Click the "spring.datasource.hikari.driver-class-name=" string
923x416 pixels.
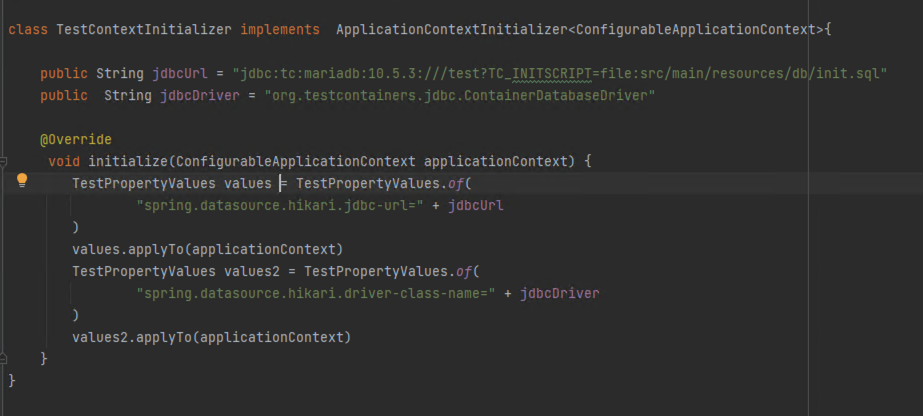pos(316,293)
